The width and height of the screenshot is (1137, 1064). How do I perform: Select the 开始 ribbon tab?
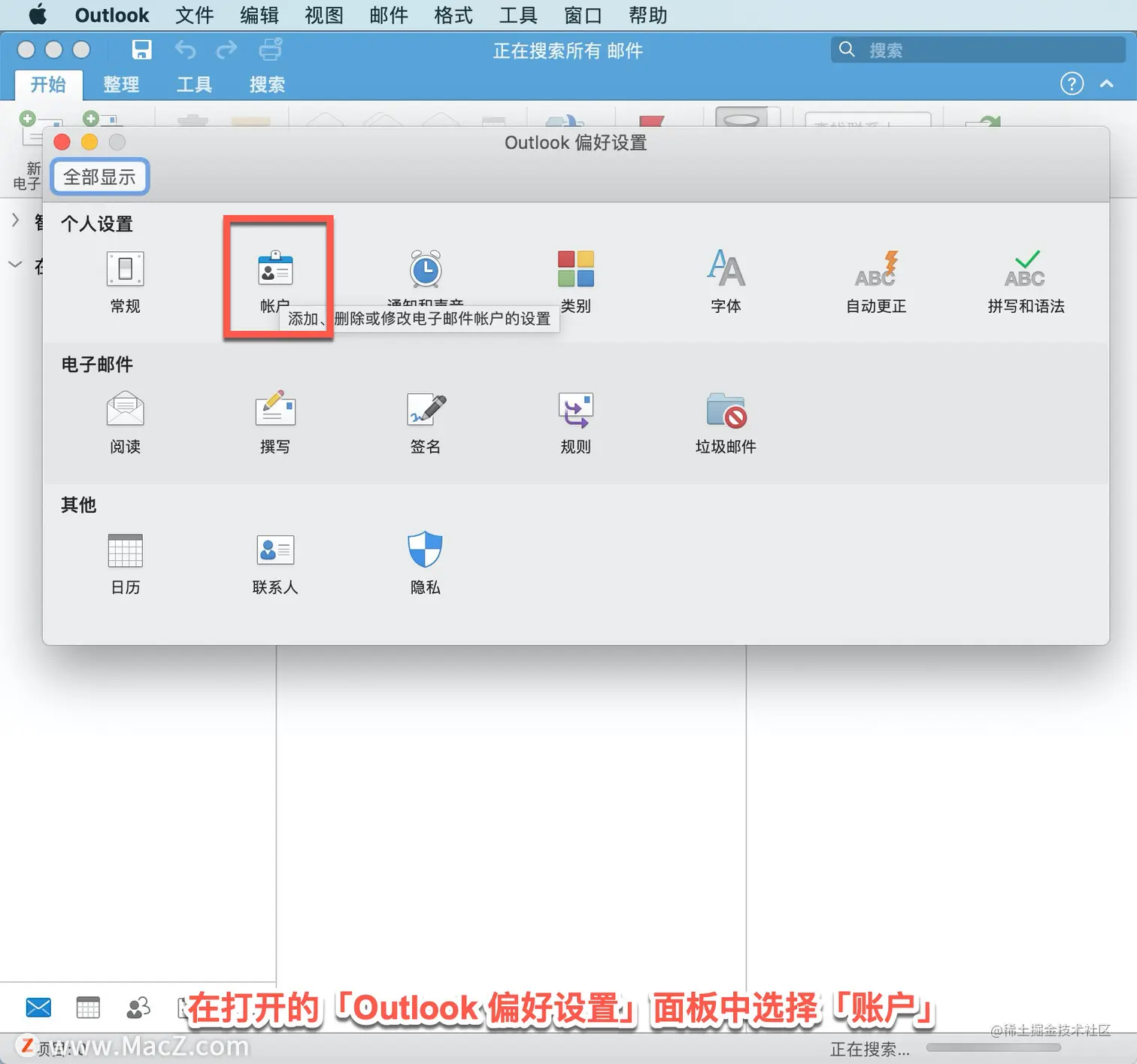(x=48, y=84)
